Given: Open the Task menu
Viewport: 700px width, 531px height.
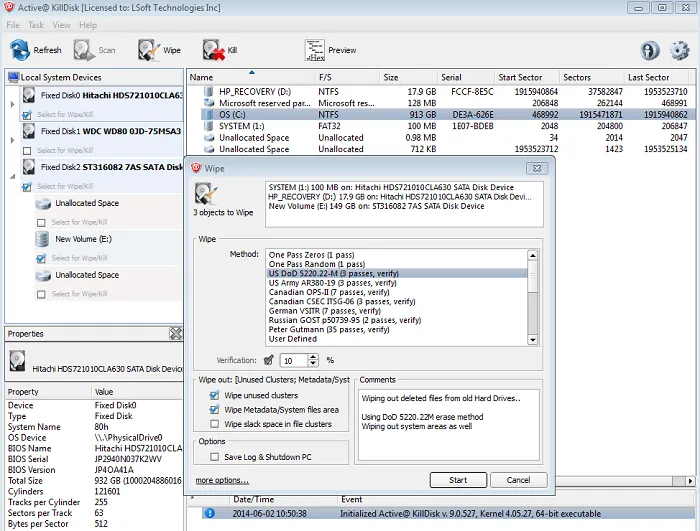Looking at the screenshot, I should [x=36, y=24].
